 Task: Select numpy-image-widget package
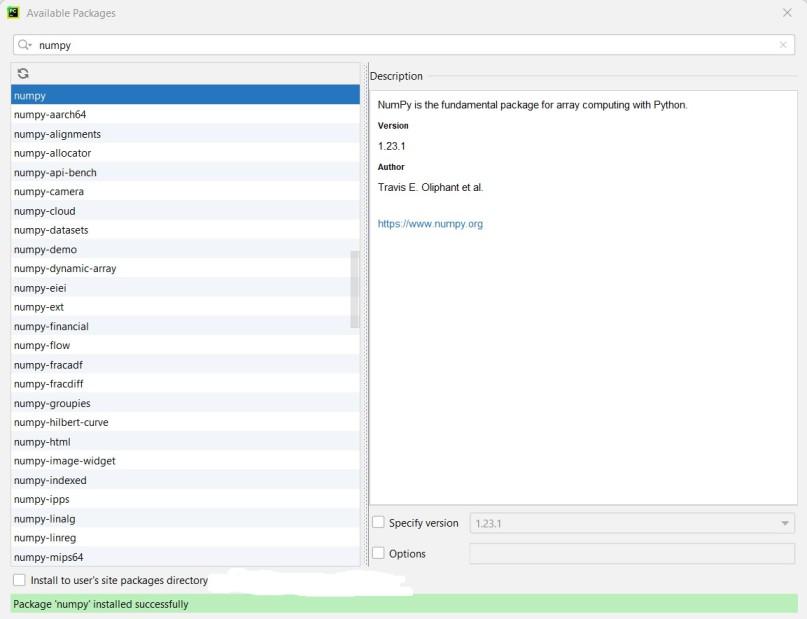[x=185, y=461]
